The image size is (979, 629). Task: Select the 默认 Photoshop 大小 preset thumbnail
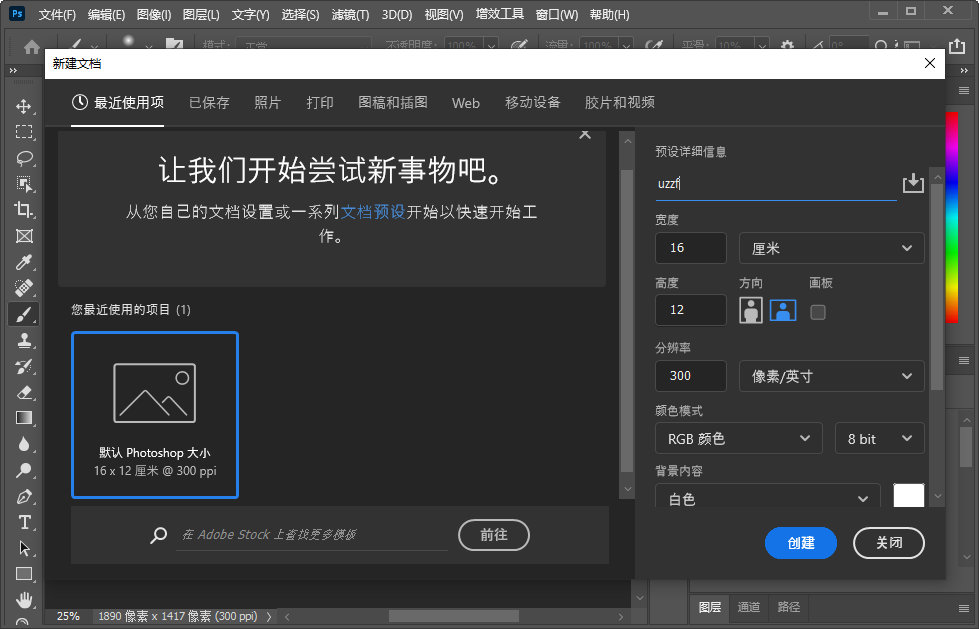point(155,414)
